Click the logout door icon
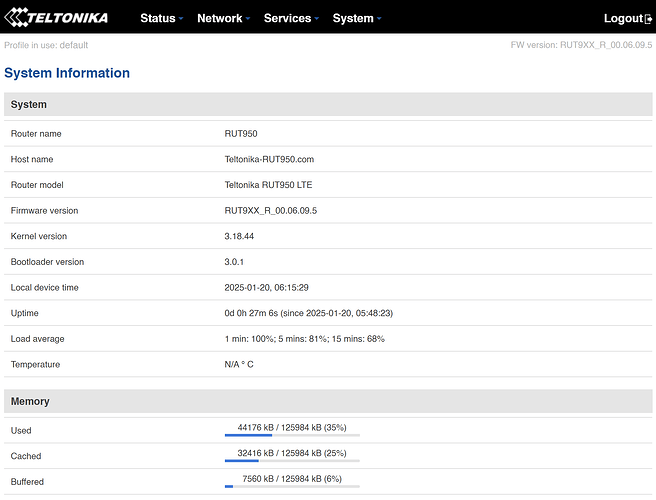The height and width of the screenshot is (500, 656). (x=648, y=19)
